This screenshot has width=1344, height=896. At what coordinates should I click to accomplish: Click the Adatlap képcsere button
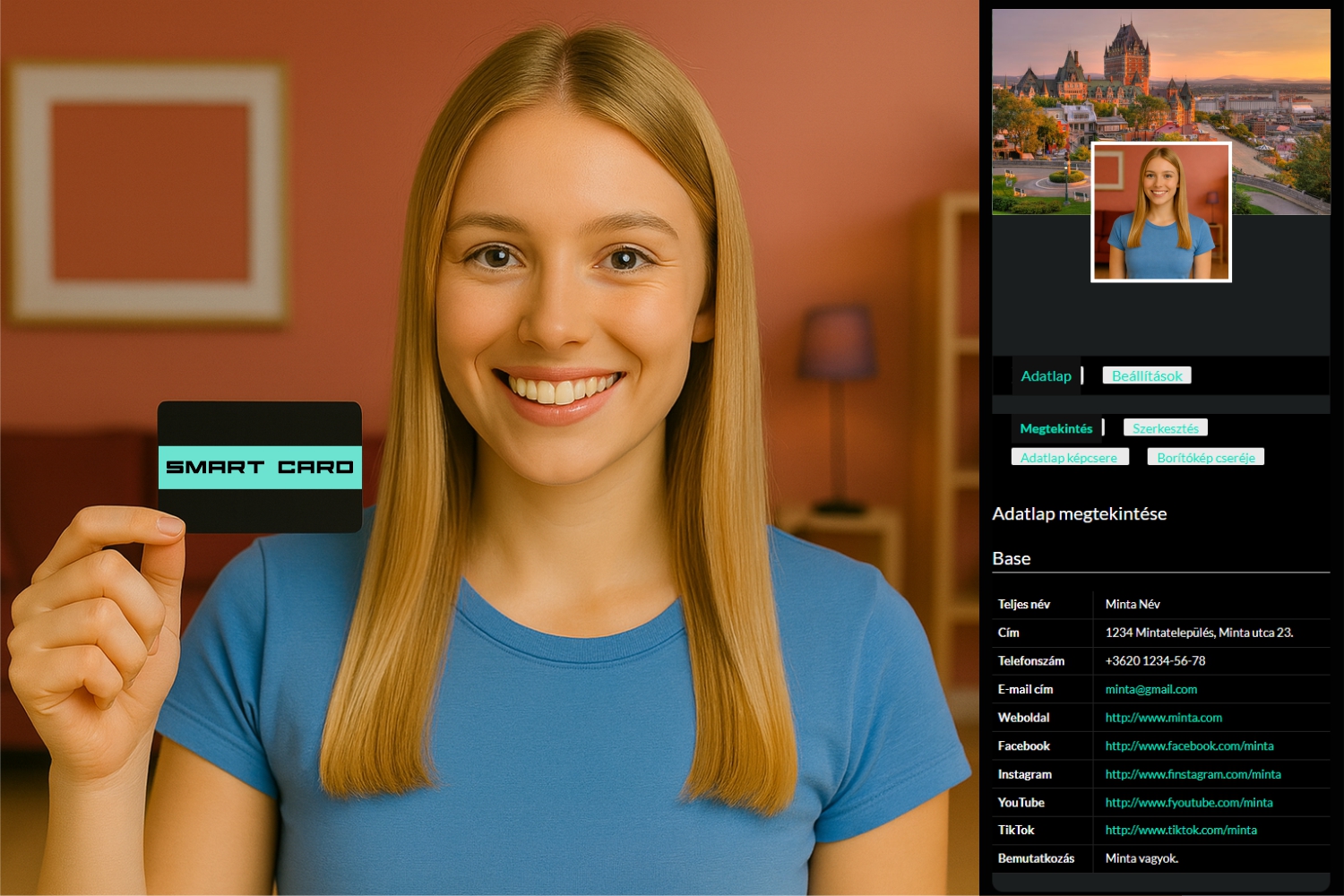pos(1069,458)
